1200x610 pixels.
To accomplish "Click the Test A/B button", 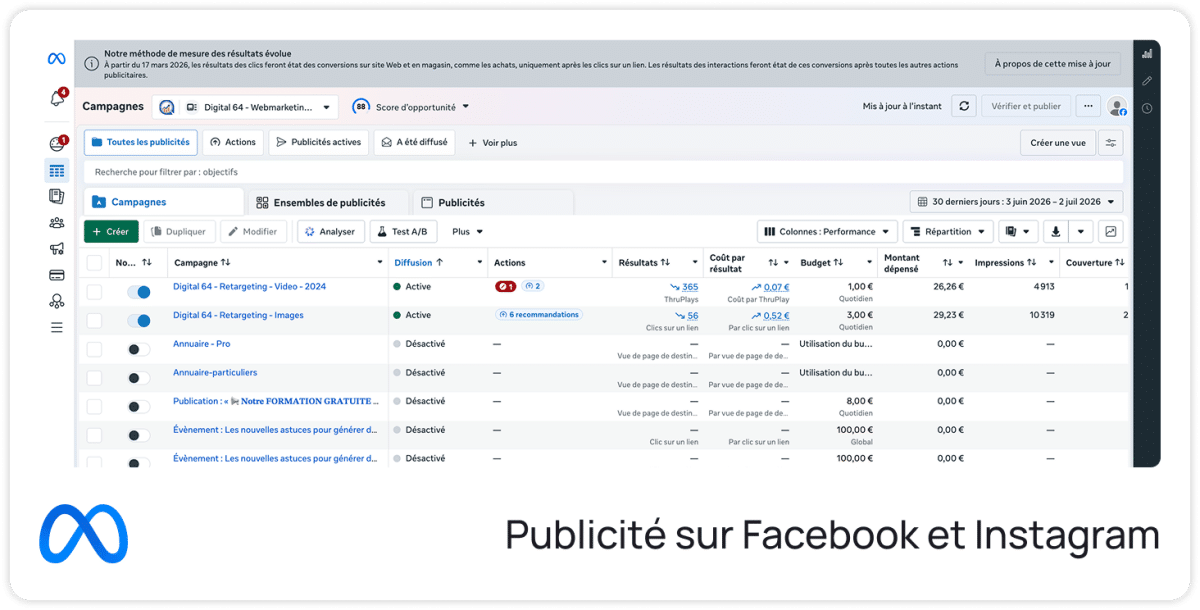I will pos(403,231).
